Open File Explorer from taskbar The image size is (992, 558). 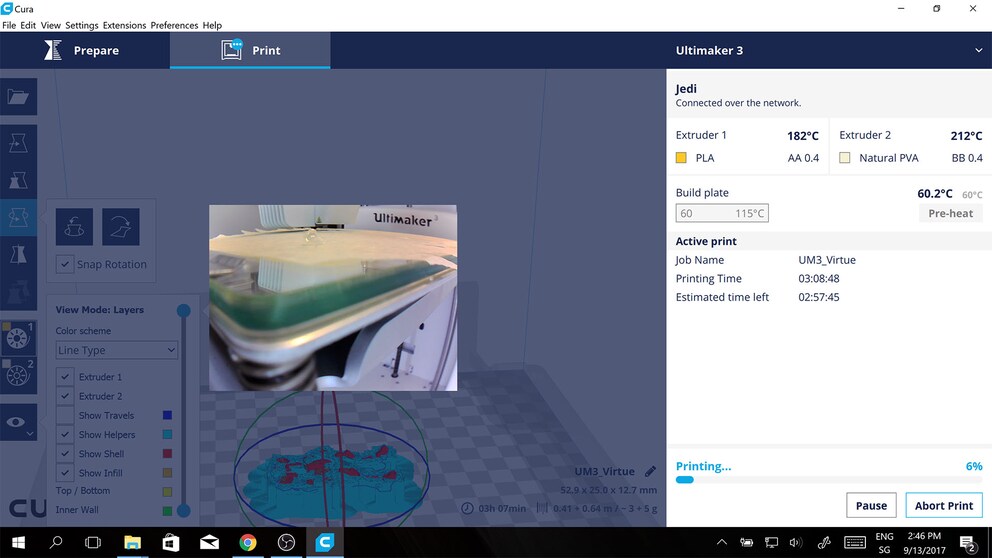(132, 542)
